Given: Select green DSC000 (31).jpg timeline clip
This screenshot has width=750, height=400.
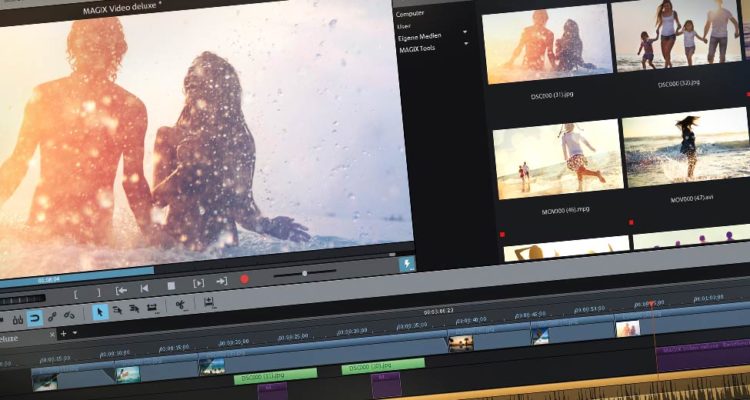Looking at the screenshot, I should pos(276,376).
